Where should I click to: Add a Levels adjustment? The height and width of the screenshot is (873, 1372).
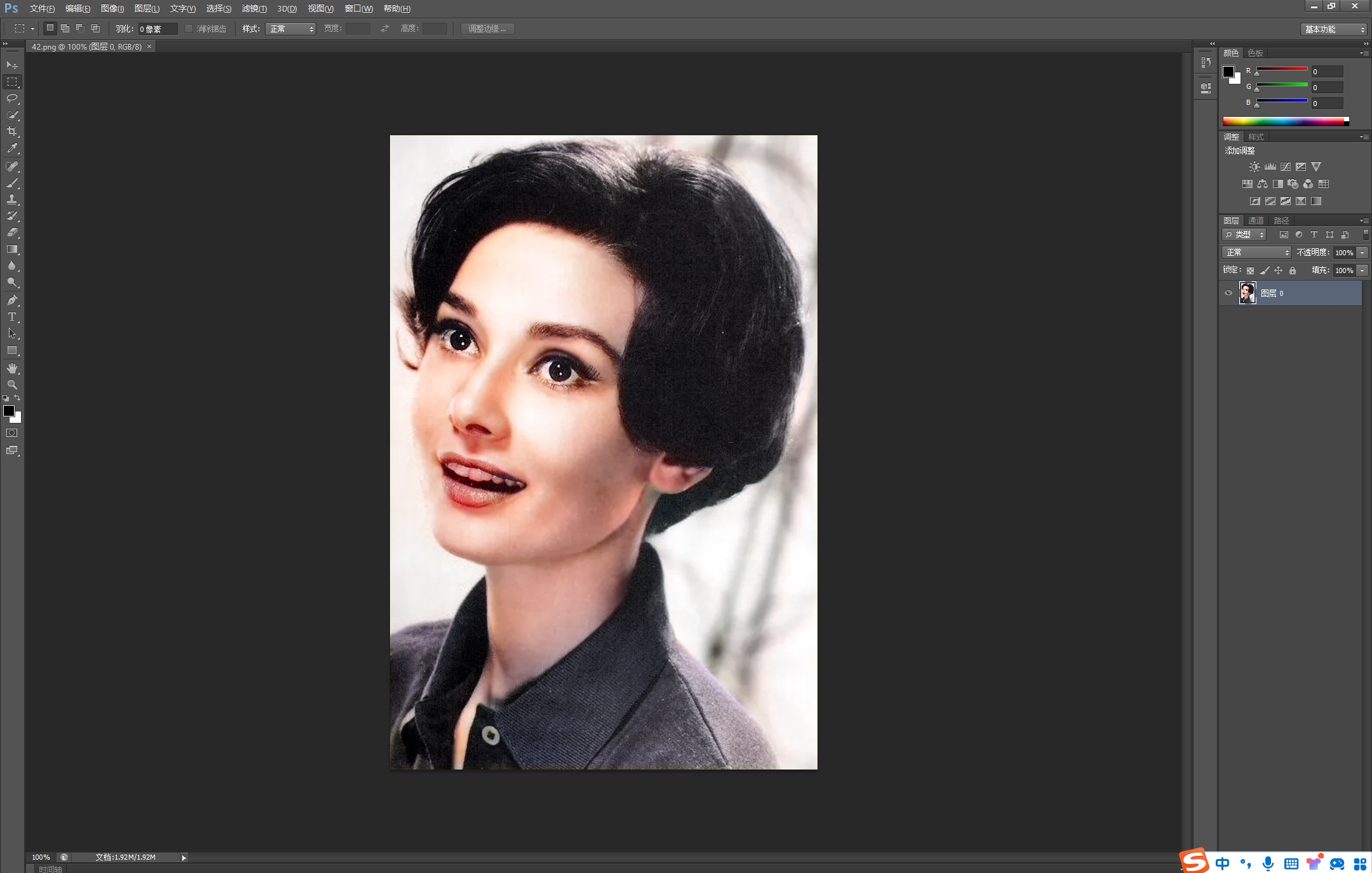tap(1270, 166)
